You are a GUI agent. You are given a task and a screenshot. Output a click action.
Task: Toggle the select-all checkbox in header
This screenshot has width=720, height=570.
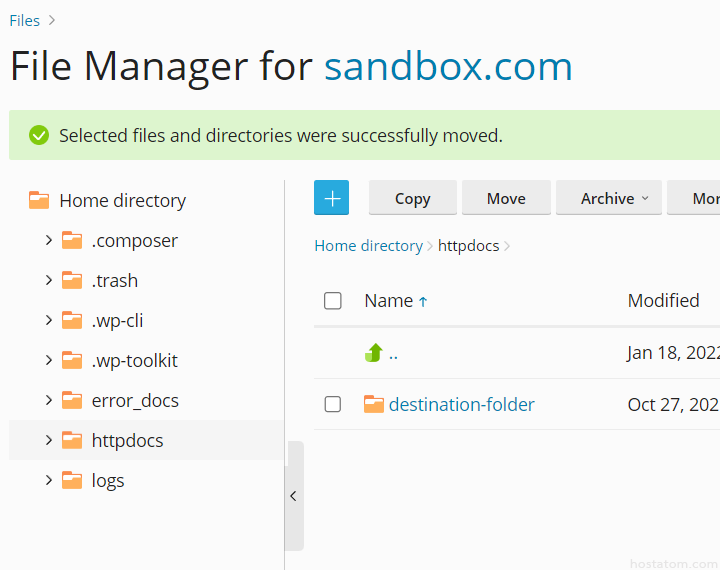[333, 301]
